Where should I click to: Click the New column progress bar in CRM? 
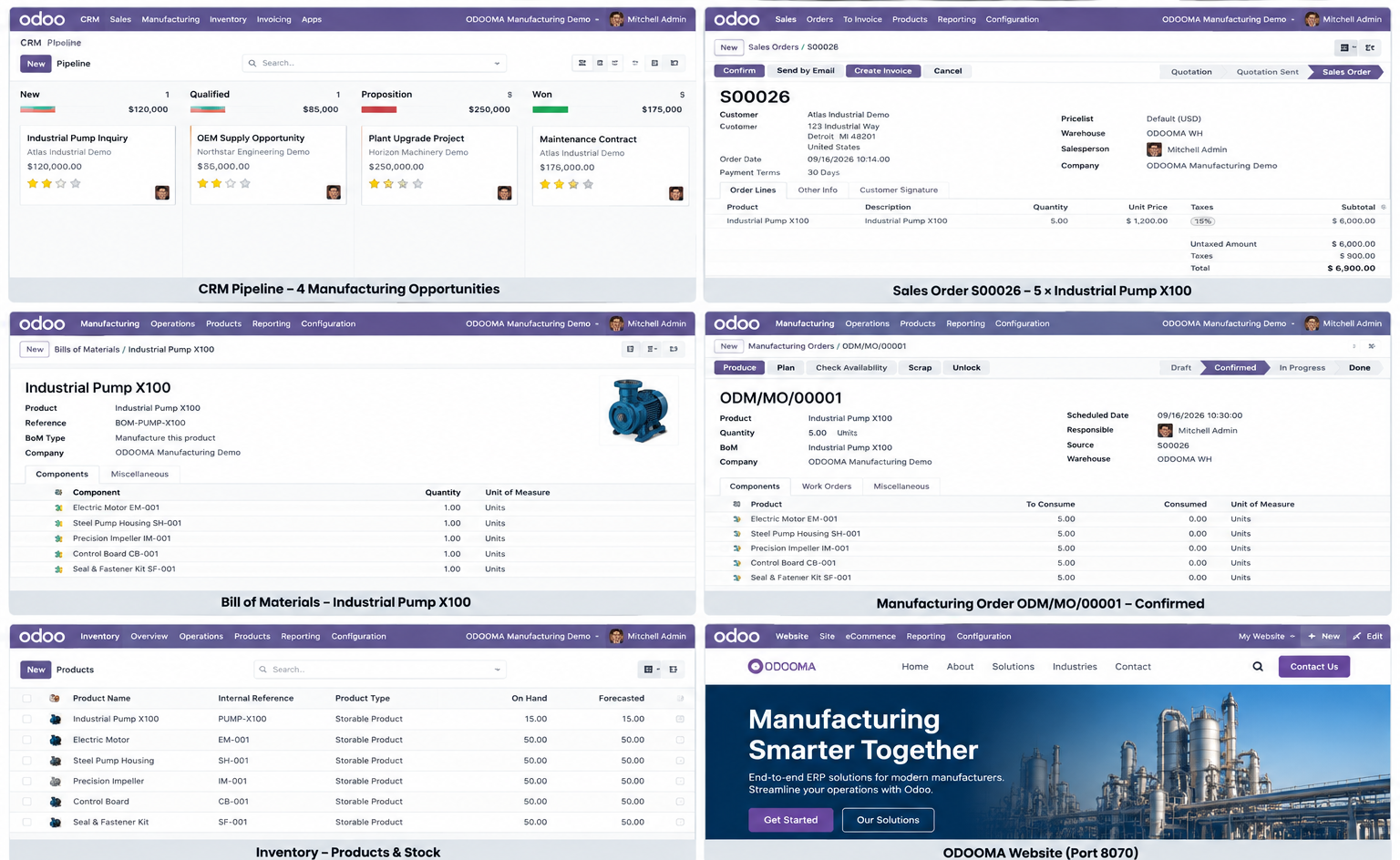(x=37, y=109)
